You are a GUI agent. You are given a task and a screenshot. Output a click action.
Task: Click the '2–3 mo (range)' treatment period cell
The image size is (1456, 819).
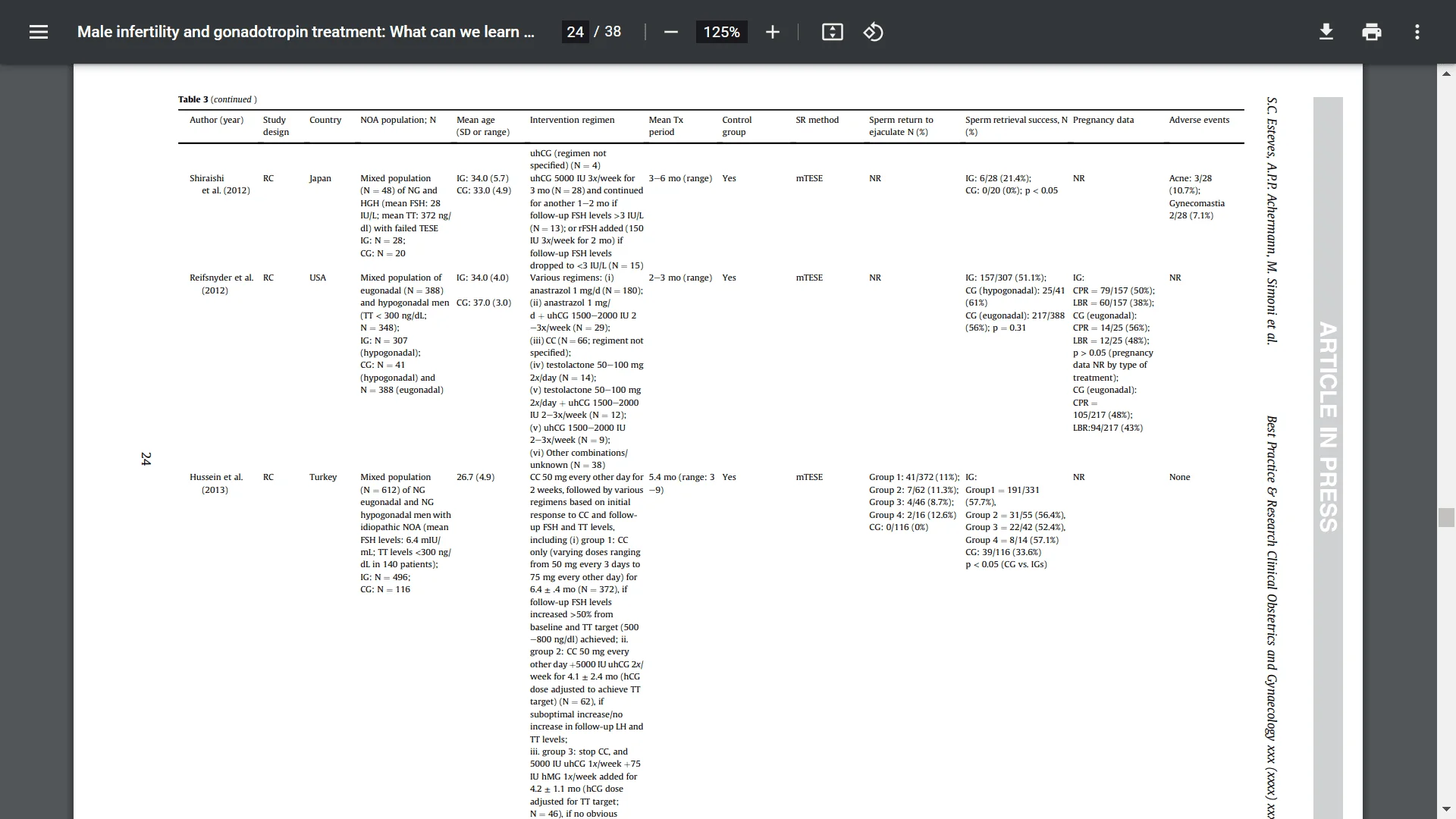pos(680,278)
